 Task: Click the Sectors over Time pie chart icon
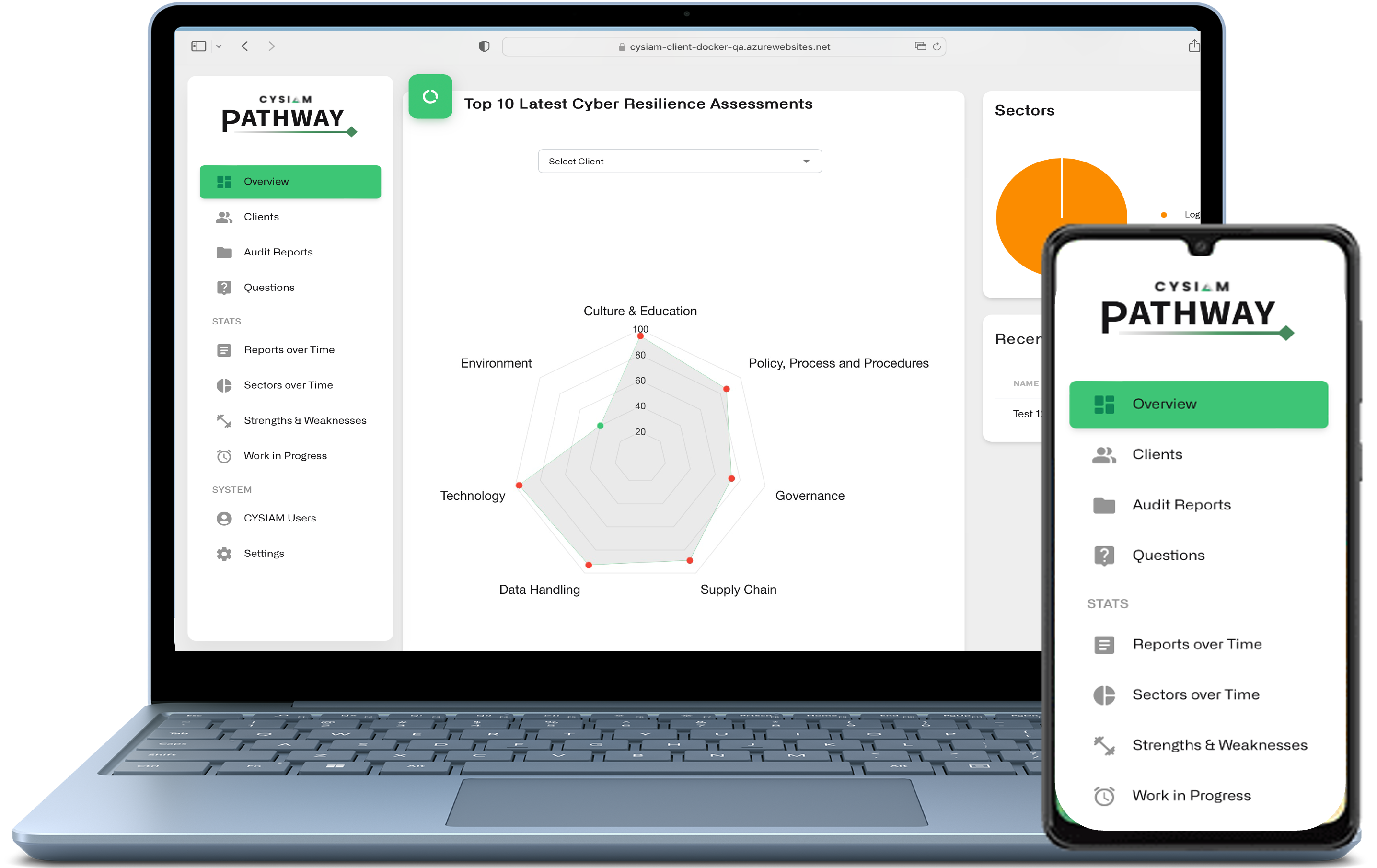coord(223,385)
